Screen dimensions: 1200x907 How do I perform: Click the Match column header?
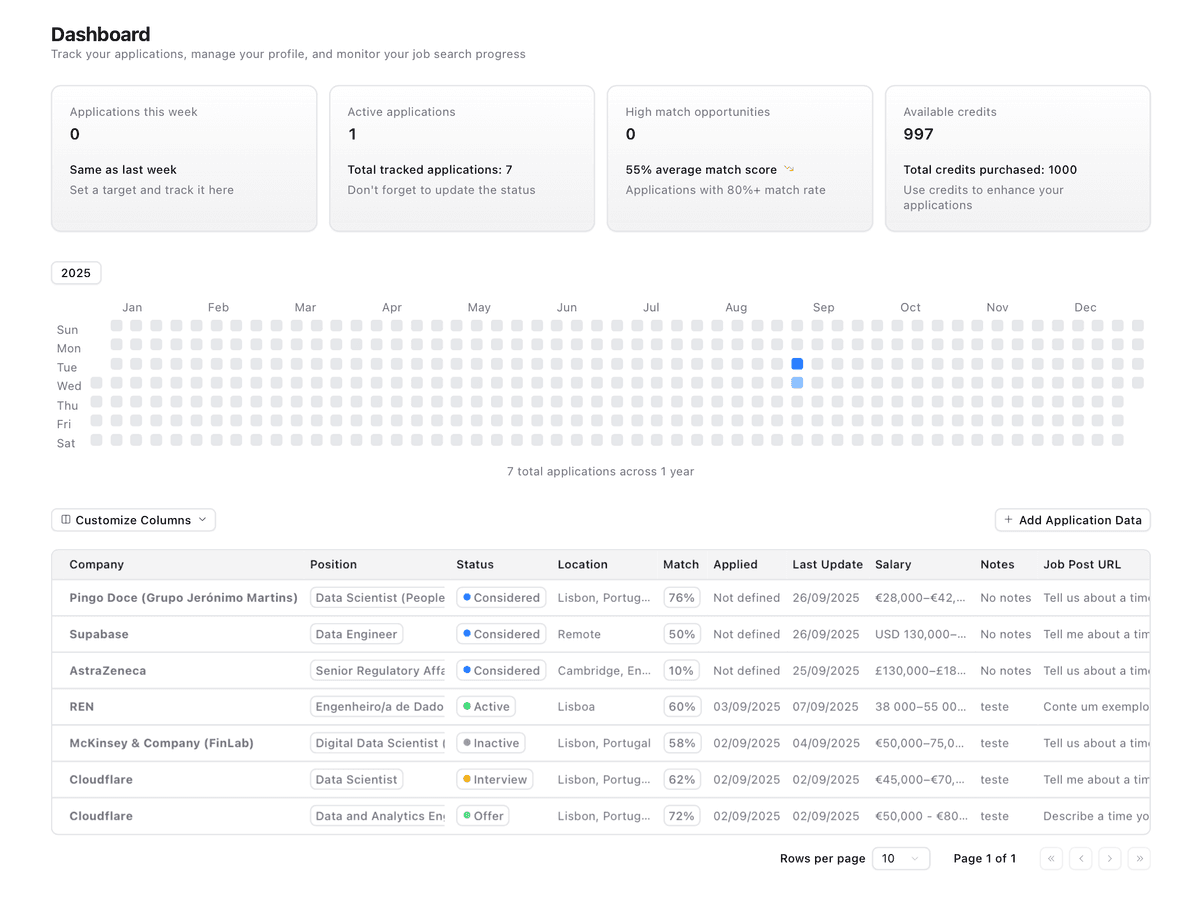pos(680,564)
